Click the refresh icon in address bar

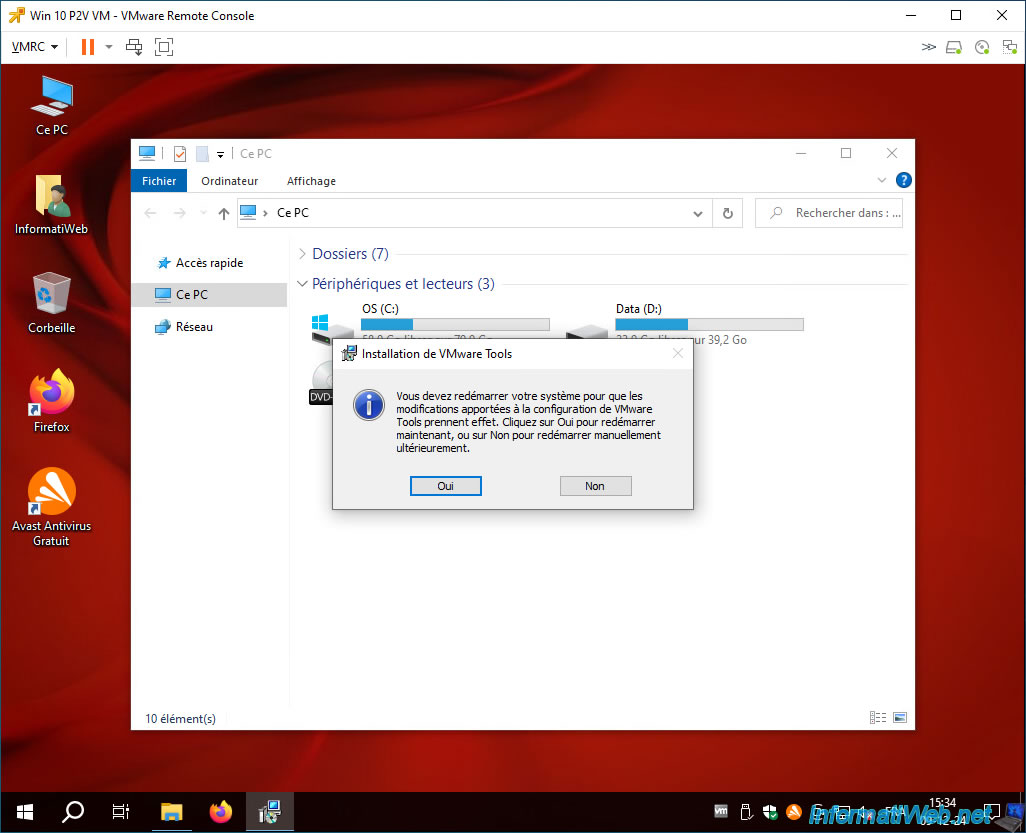click(728, 213)
